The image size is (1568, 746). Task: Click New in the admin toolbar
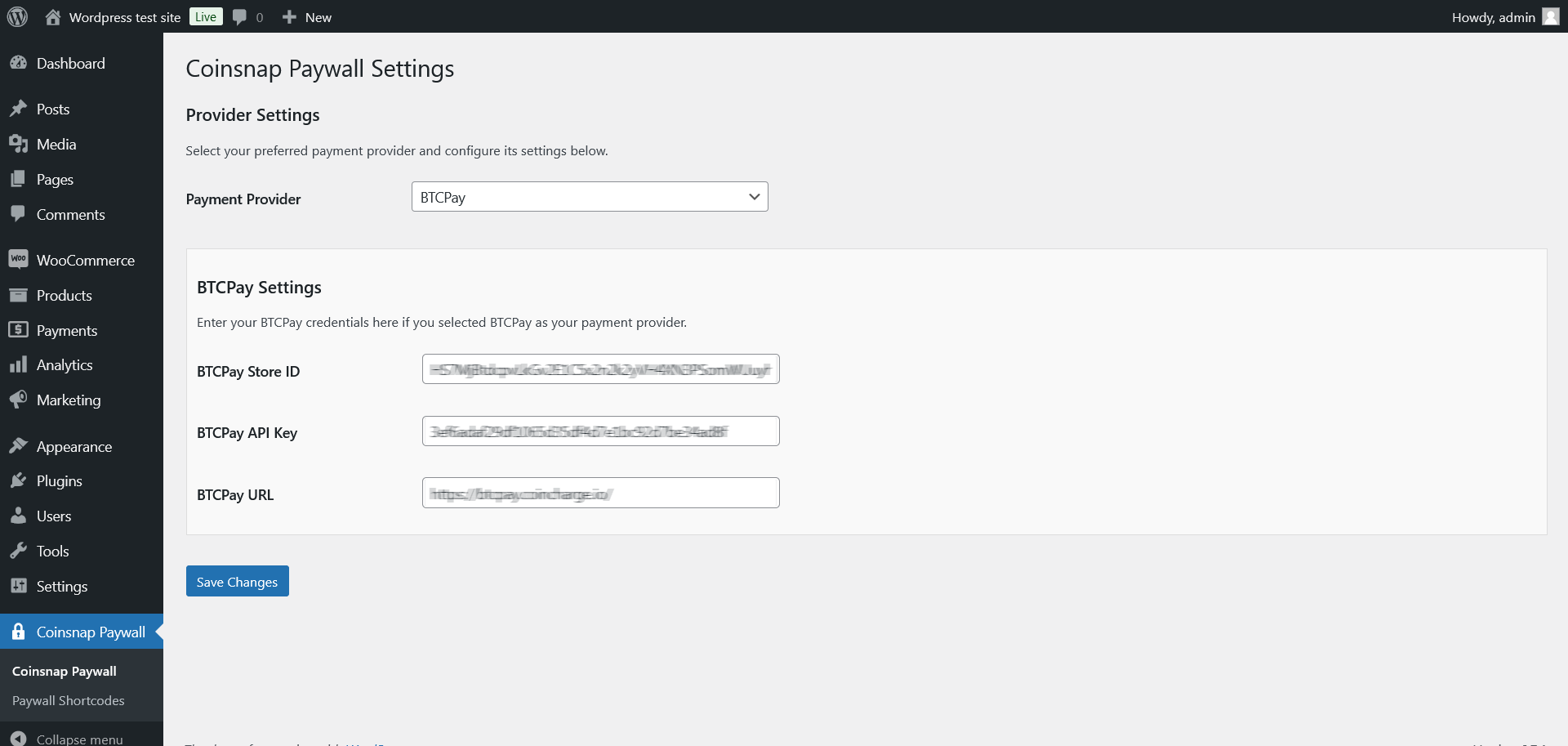pyautogui.click(x=306, y=16)
